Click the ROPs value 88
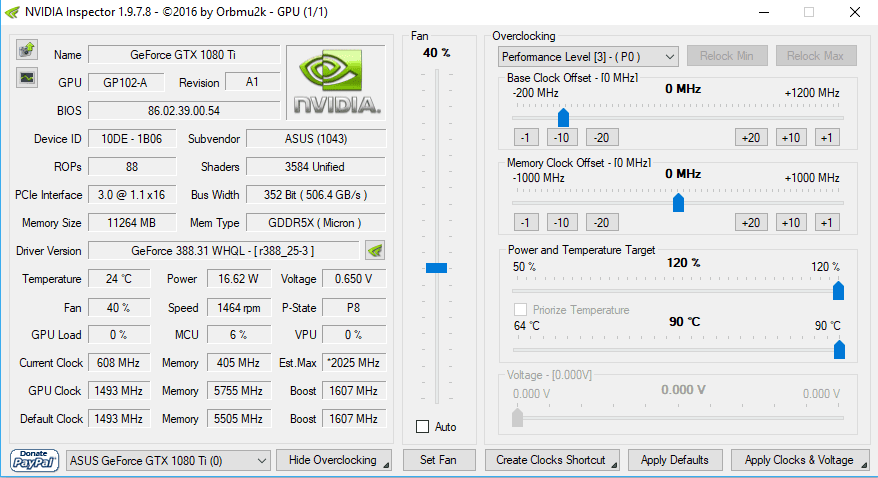 (132, 166)
